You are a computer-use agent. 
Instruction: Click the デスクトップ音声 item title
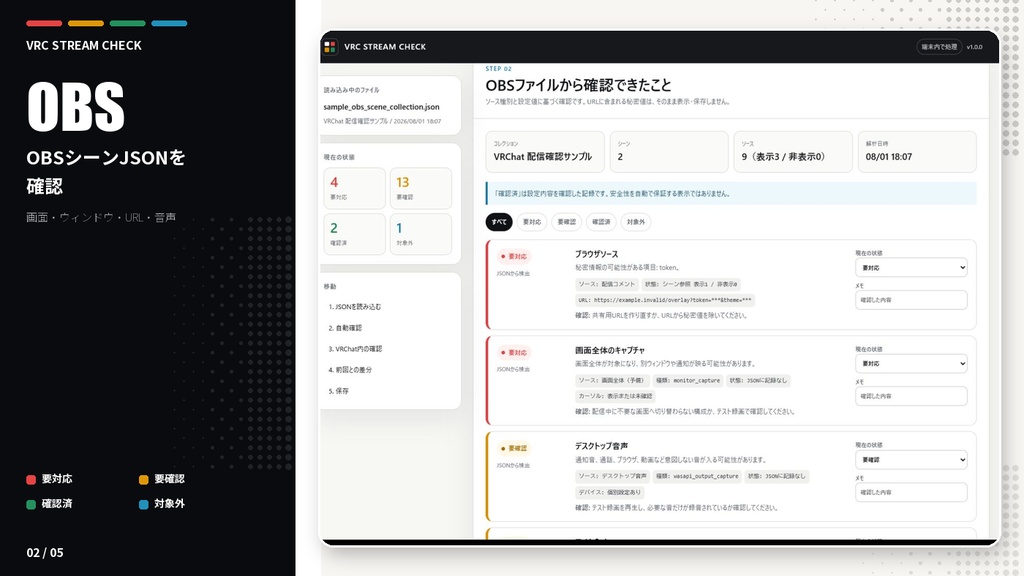(601, 446)
